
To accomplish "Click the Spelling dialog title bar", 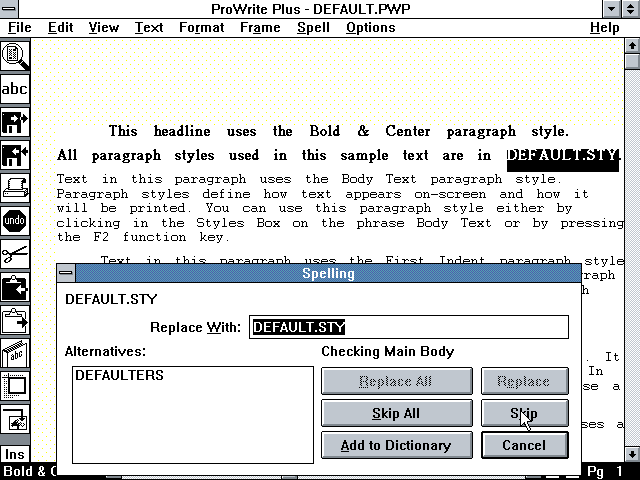I will [x=328, y=273].
